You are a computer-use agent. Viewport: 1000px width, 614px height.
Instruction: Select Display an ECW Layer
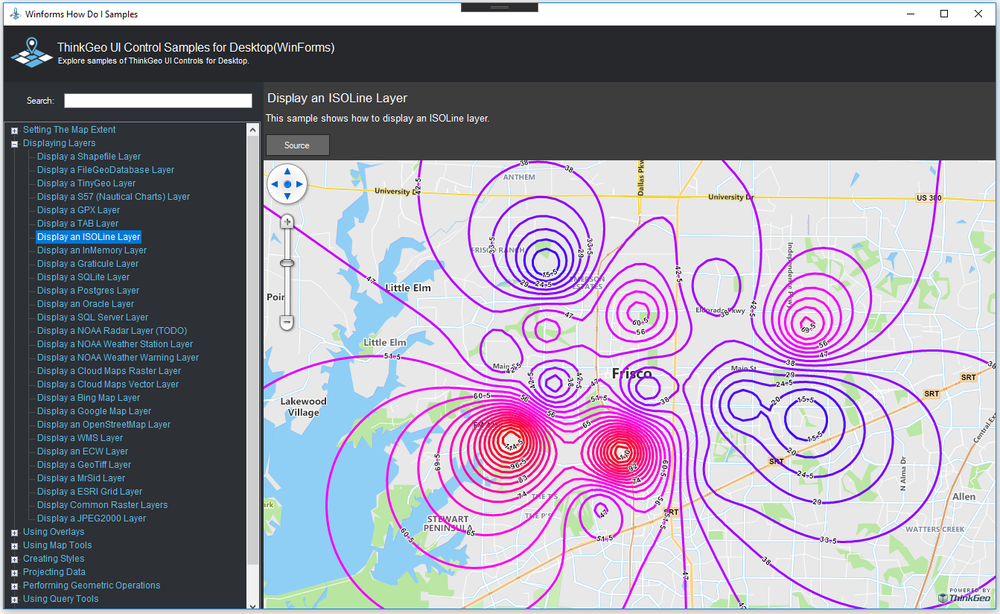click(x=82, y=451)
